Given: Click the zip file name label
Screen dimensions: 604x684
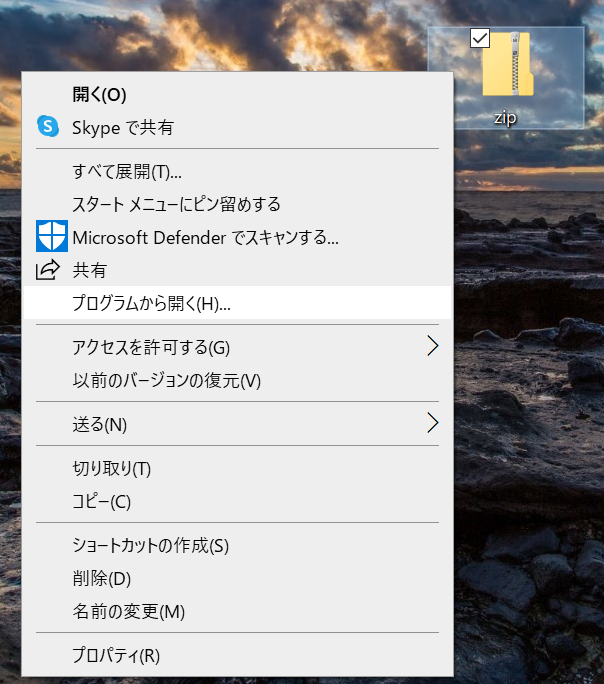Looking at the screenshot, I should click(505, 118).
